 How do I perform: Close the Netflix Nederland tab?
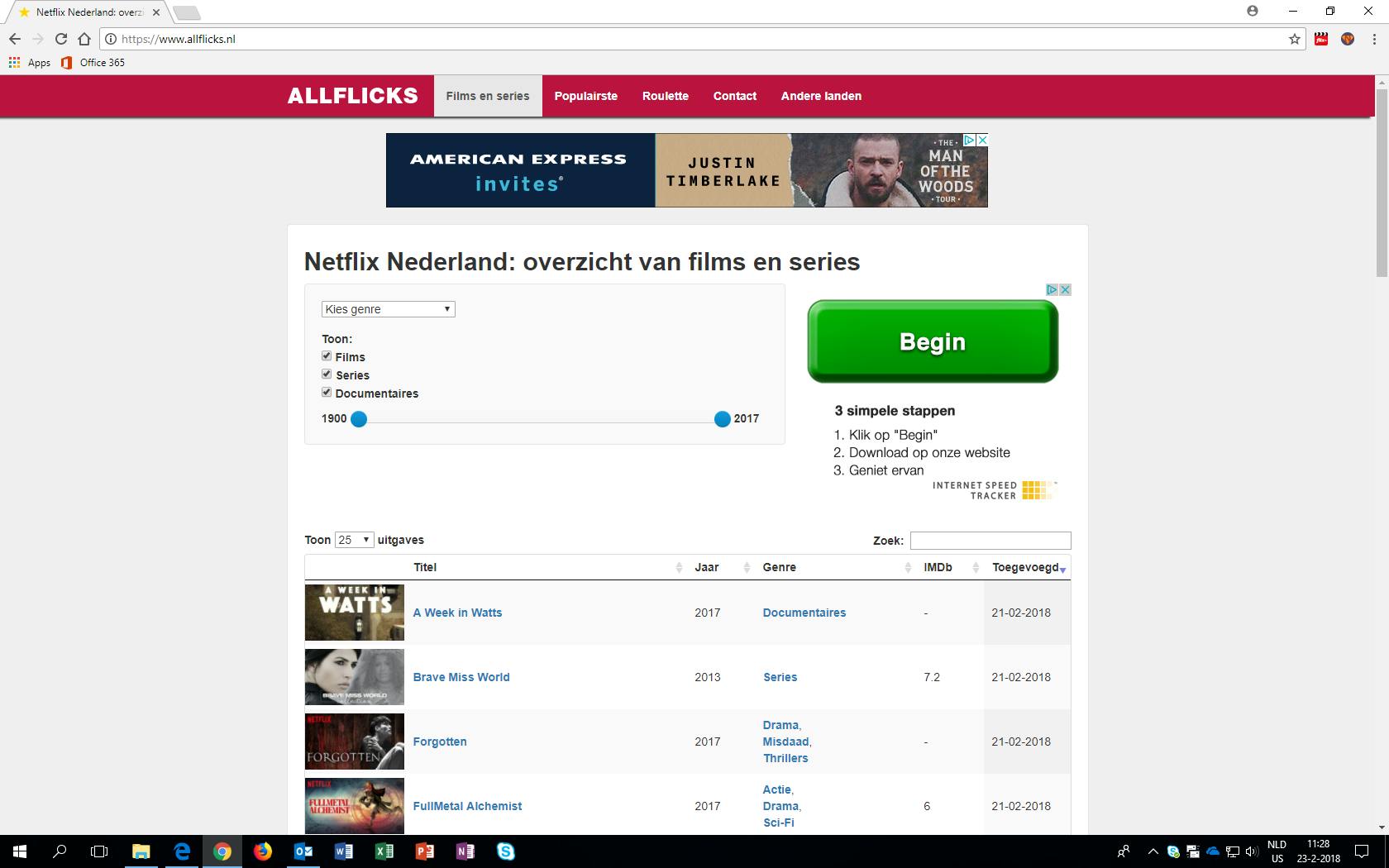pos(156,12)
